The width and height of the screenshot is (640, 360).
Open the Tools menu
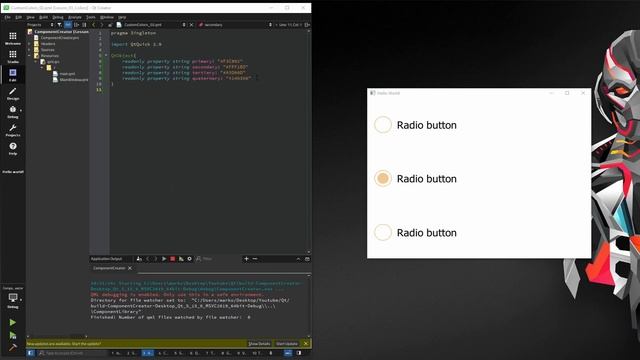pyautogui.click(x=91, y=17)
